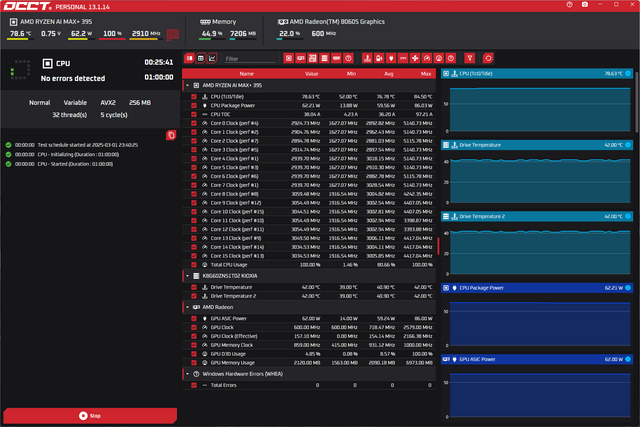Click the sensor graphs panel scrollbar
The height and width of the screenshot is (427, 640).
pos(637,102)
